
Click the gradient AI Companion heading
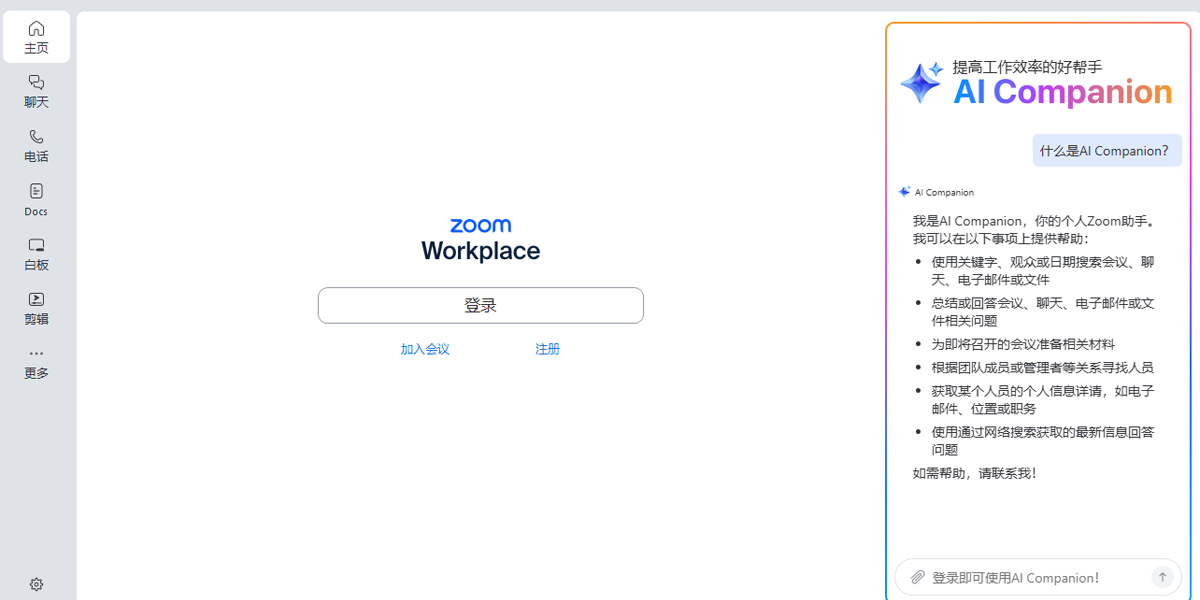1062,92
